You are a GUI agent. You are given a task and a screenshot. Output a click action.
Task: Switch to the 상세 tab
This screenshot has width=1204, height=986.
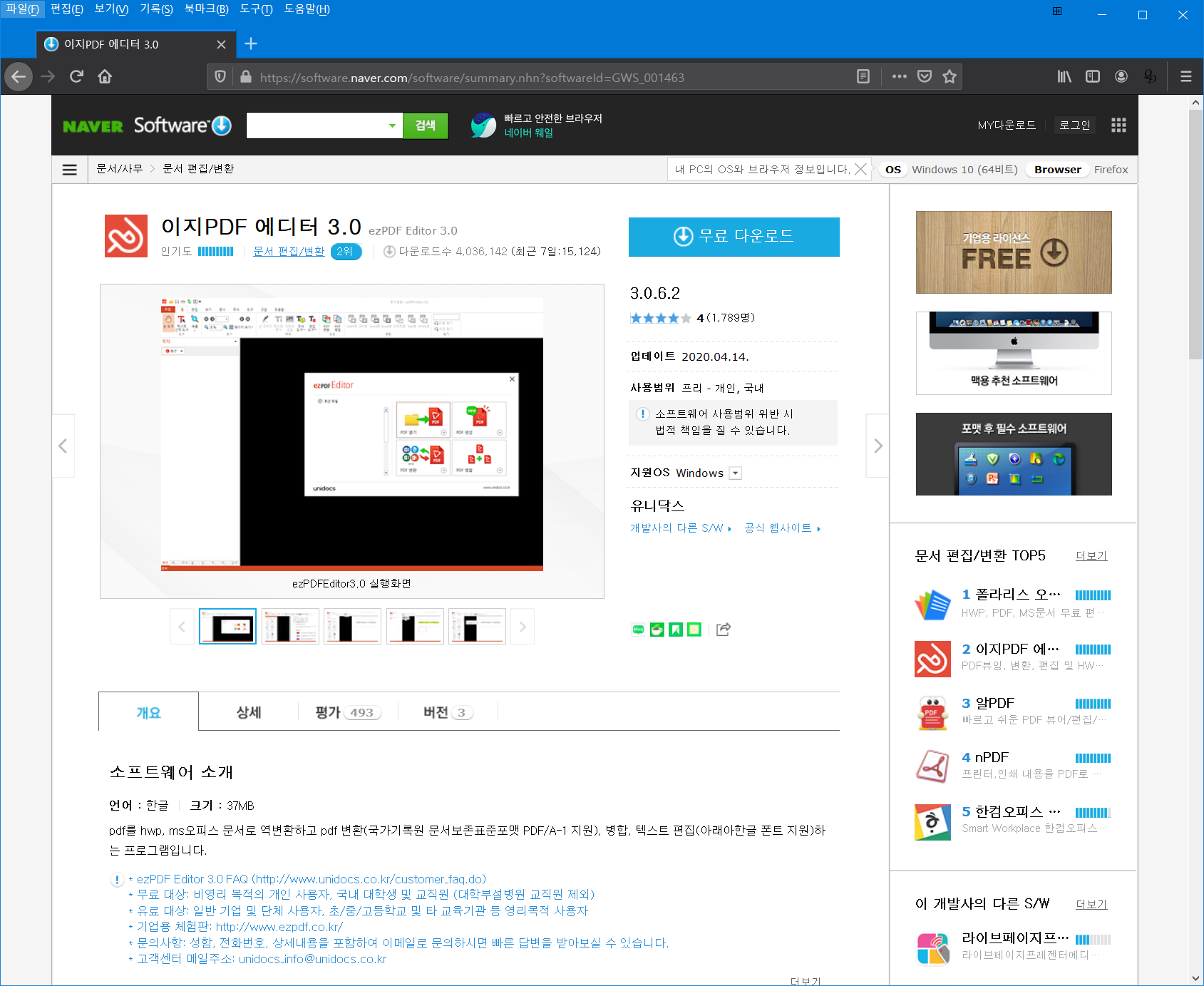click(x=249, y=712)
